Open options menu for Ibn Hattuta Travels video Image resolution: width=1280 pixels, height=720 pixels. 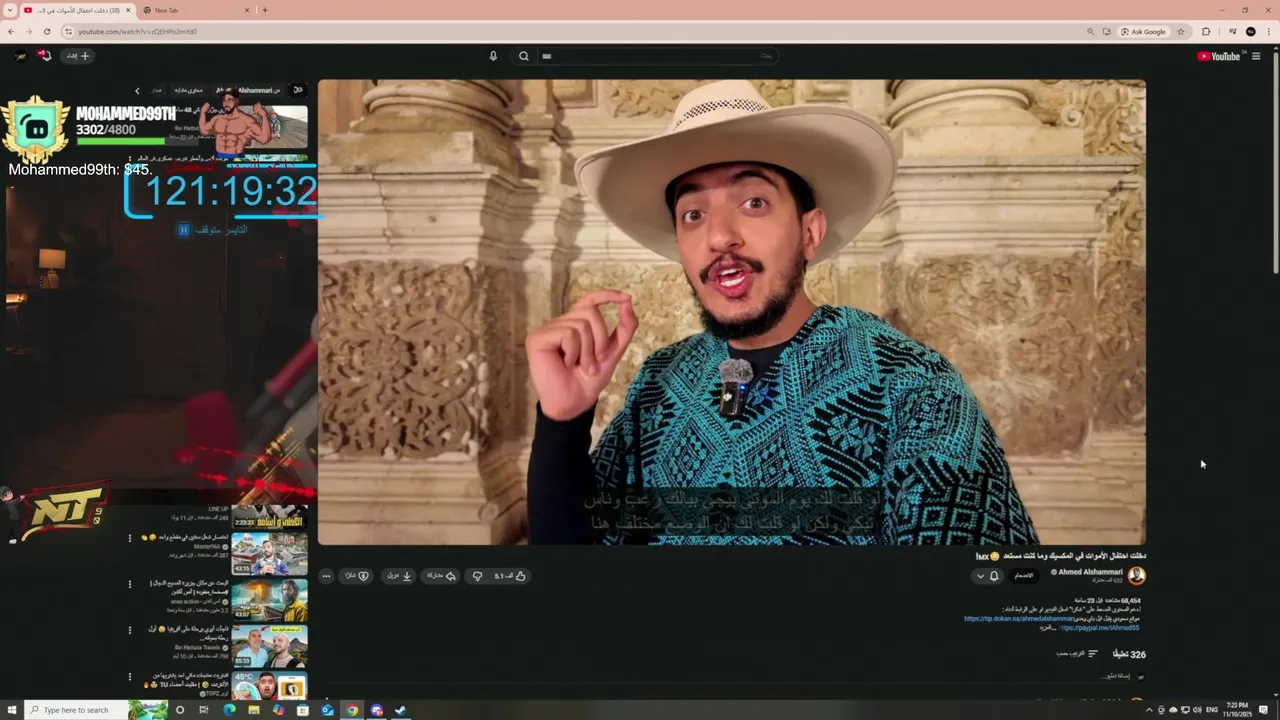point(130,630)
